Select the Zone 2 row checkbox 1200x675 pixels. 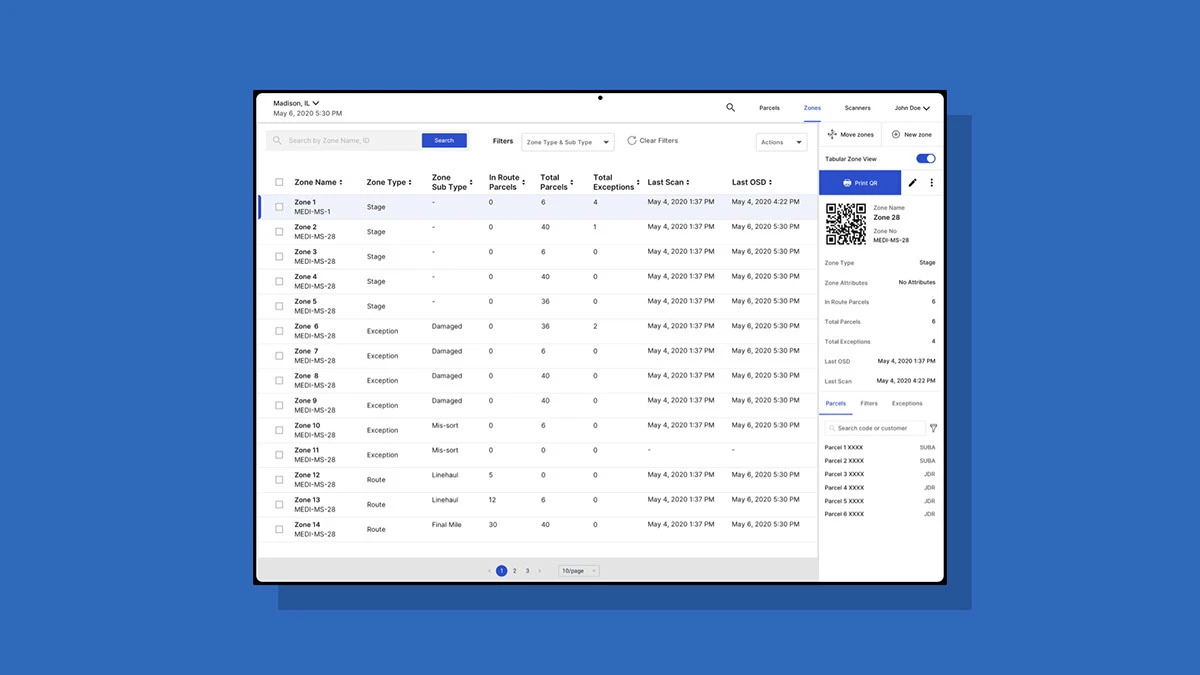pos(279,232)
